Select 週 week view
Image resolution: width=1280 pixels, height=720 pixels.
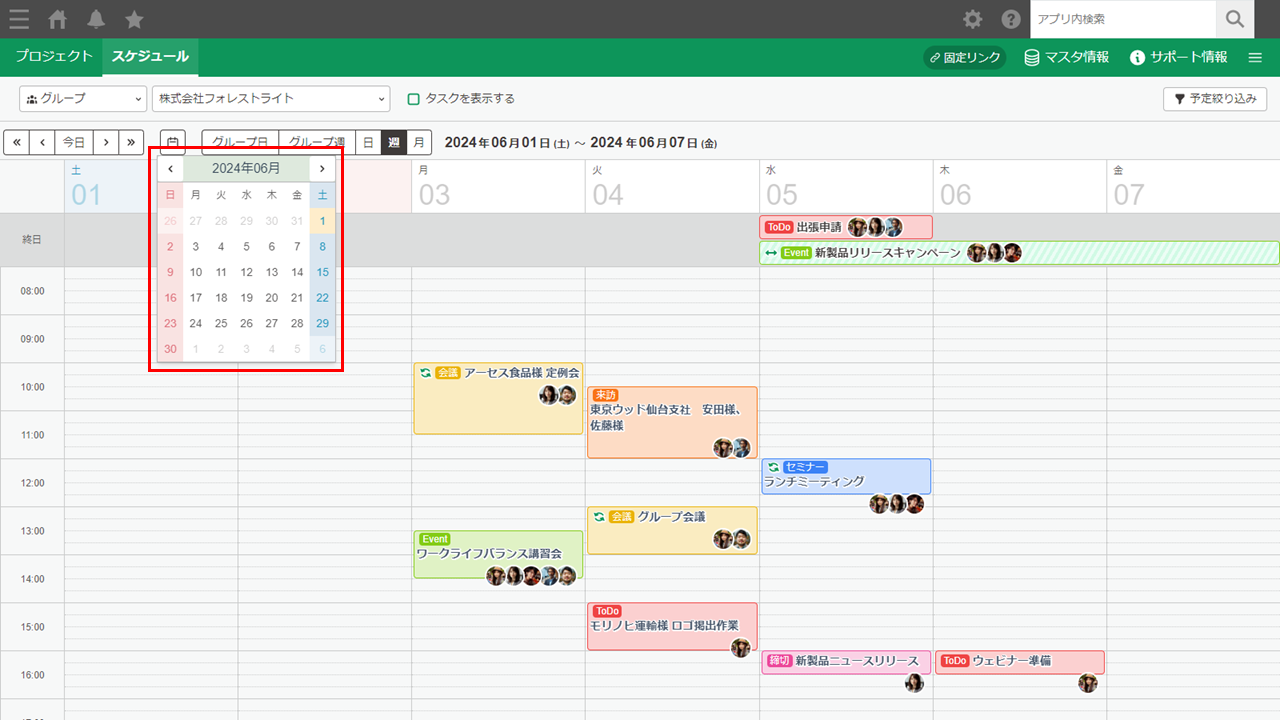pos(394,142)
